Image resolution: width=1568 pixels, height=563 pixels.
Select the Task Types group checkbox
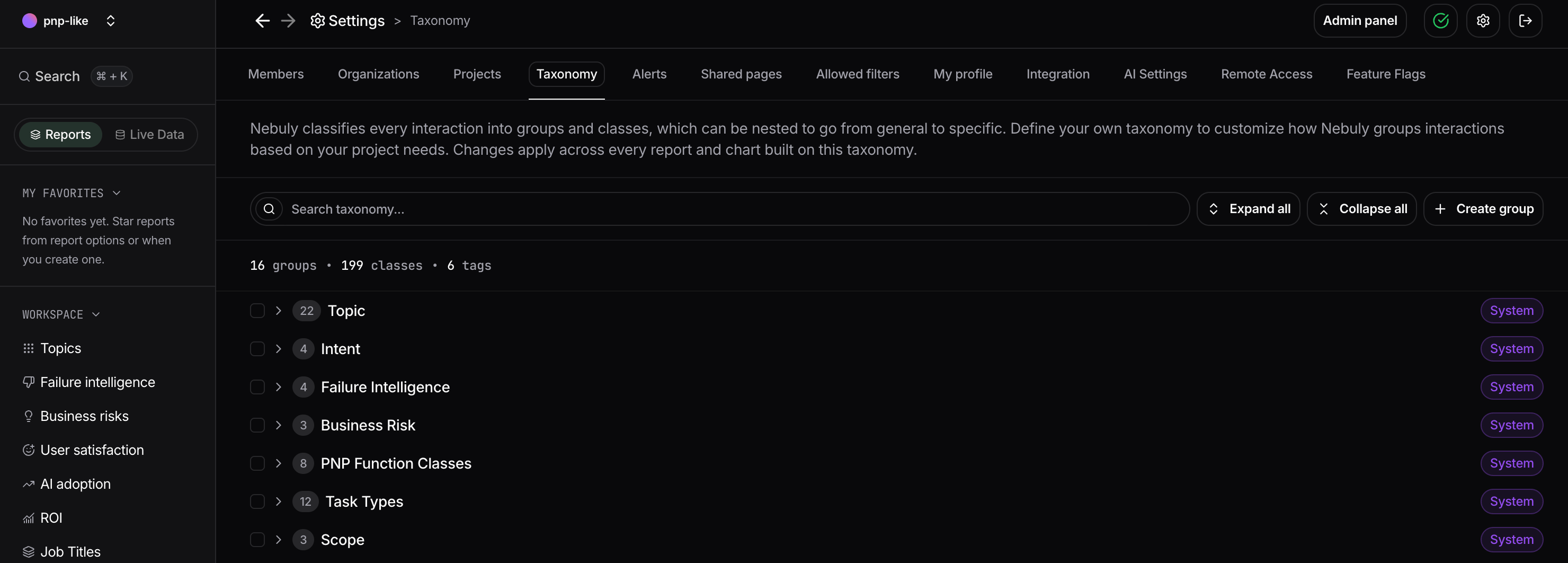[x=257, y=502]
